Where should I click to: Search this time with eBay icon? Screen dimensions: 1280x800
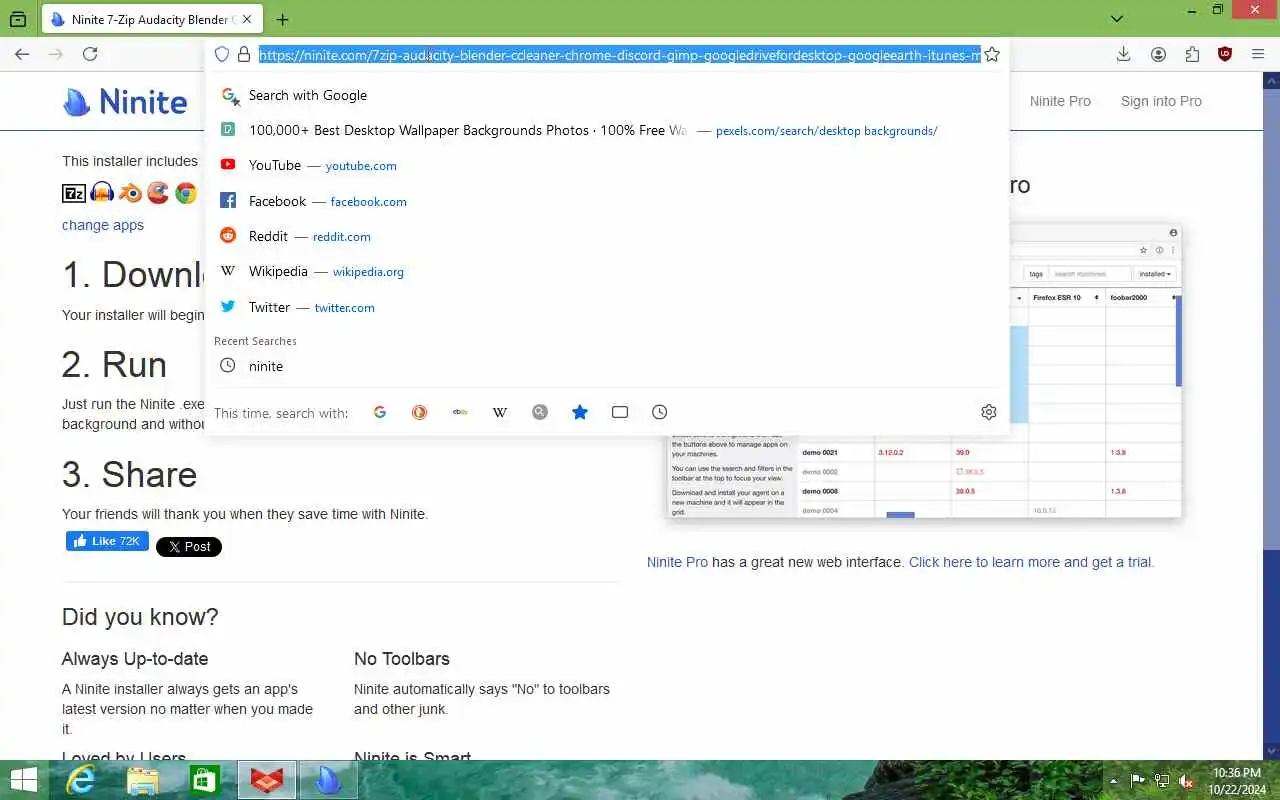[460, 412]
